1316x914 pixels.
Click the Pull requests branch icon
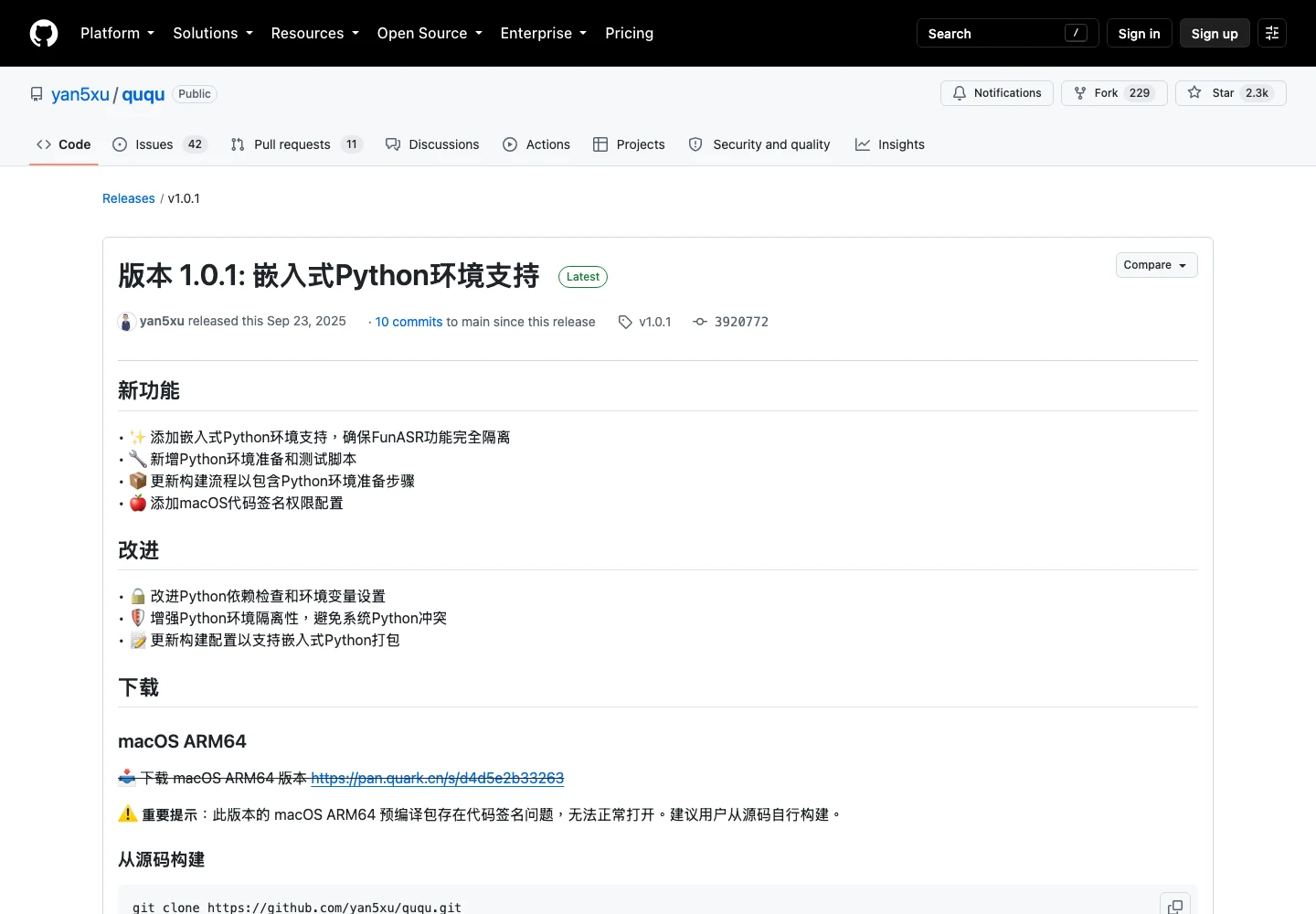click(238, 144)
